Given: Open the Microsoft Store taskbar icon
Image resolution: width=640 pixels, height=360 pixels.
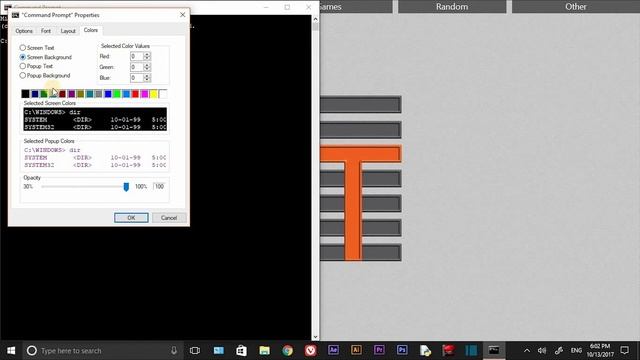Looking at the screenshot, I should point(241,351).
